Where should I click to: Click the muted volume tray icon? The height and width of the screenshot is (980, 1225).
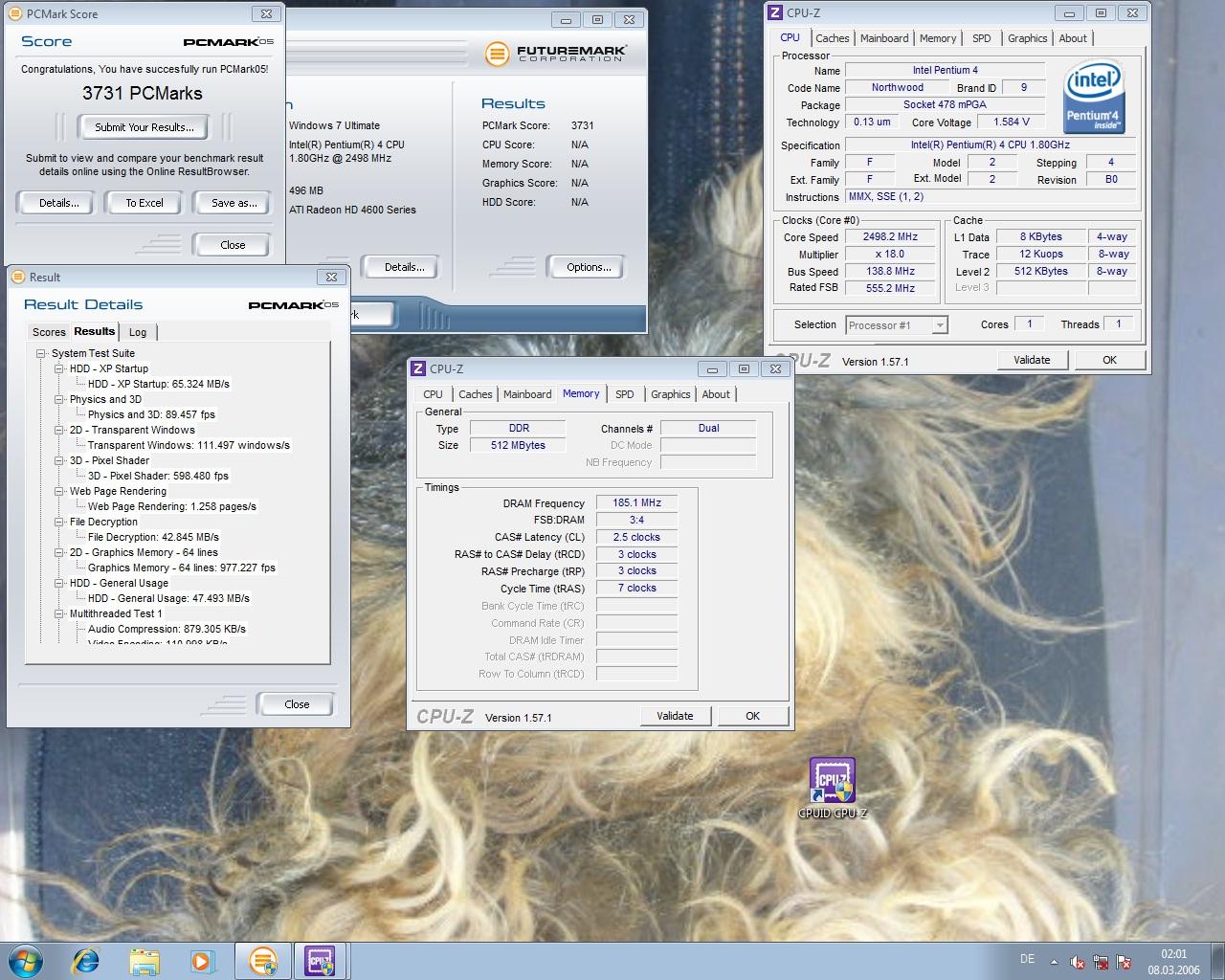[1078, 962]
